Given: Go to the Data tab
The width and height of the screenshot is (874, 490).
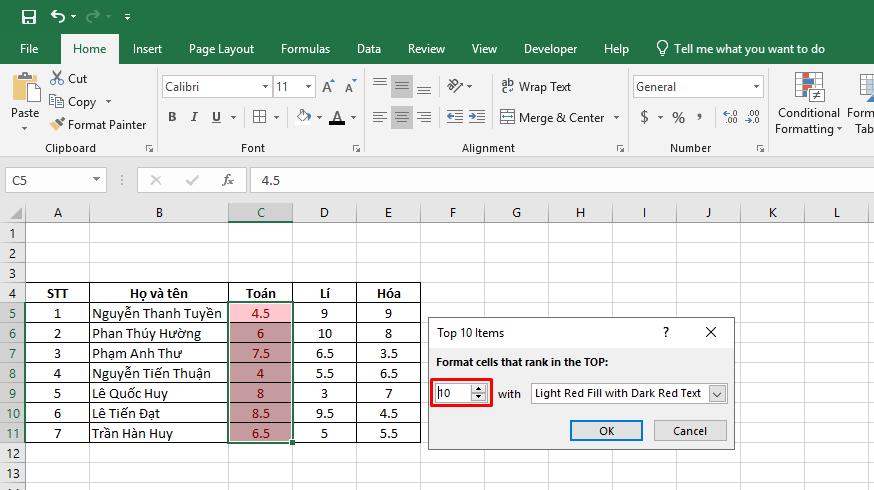Looking at the screenshot, I should (369, 49).
